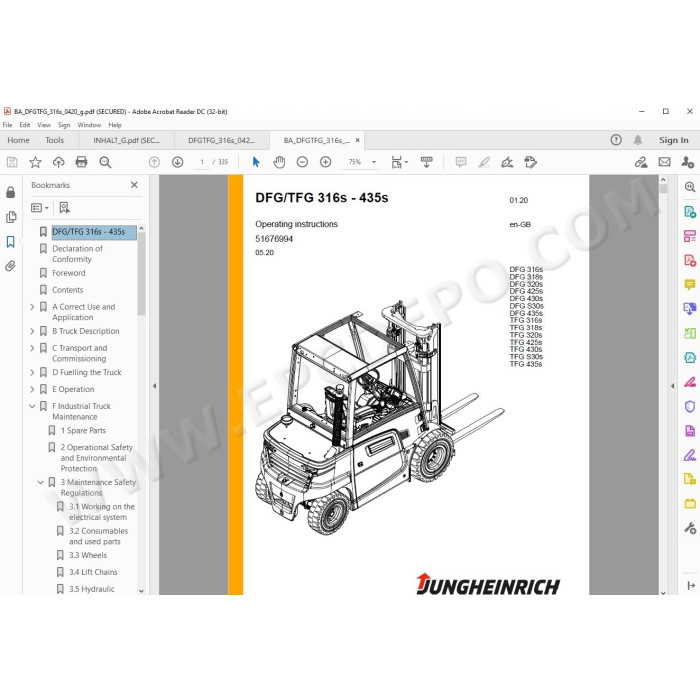Select 3.3 Wheels bookmark
This screenshot has height=700, width=700.
click(88, 555)
